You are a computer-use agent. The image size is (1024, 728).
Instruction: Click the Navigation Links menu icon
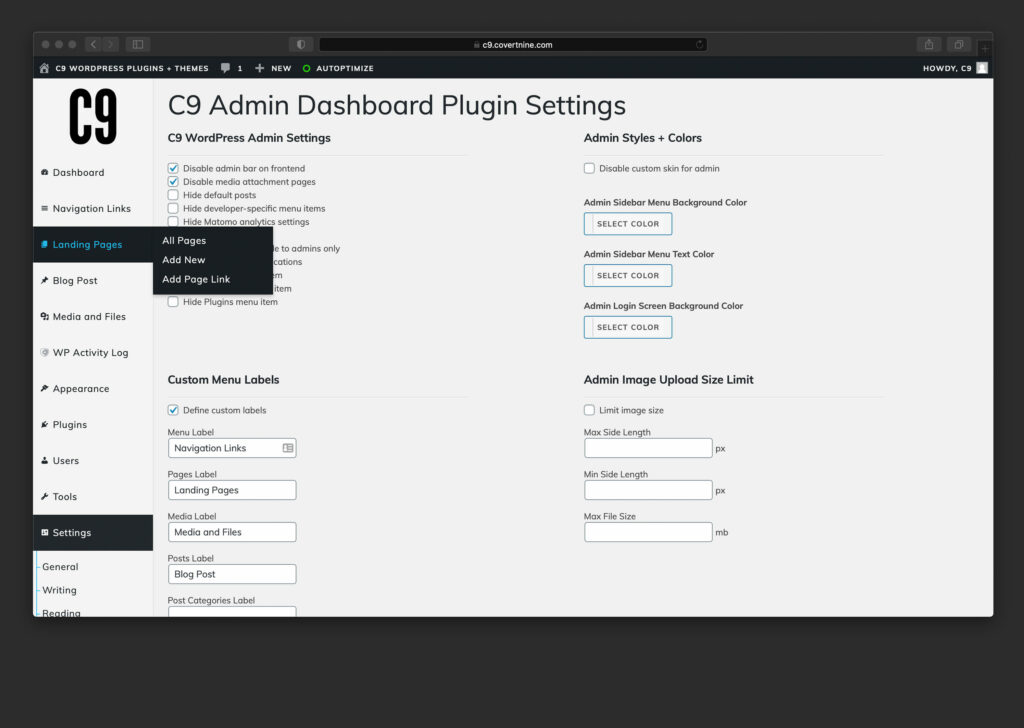click(x=44, y=208)
